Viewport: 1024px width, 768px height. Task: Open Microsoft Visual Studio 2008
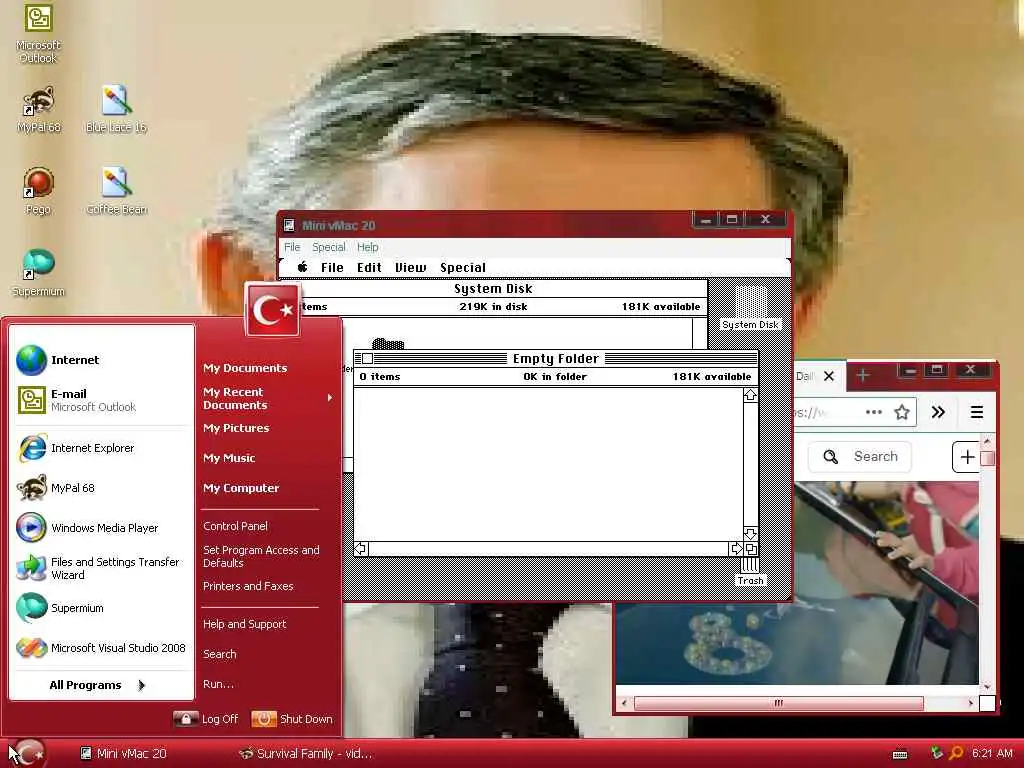[x=103, y=648]
